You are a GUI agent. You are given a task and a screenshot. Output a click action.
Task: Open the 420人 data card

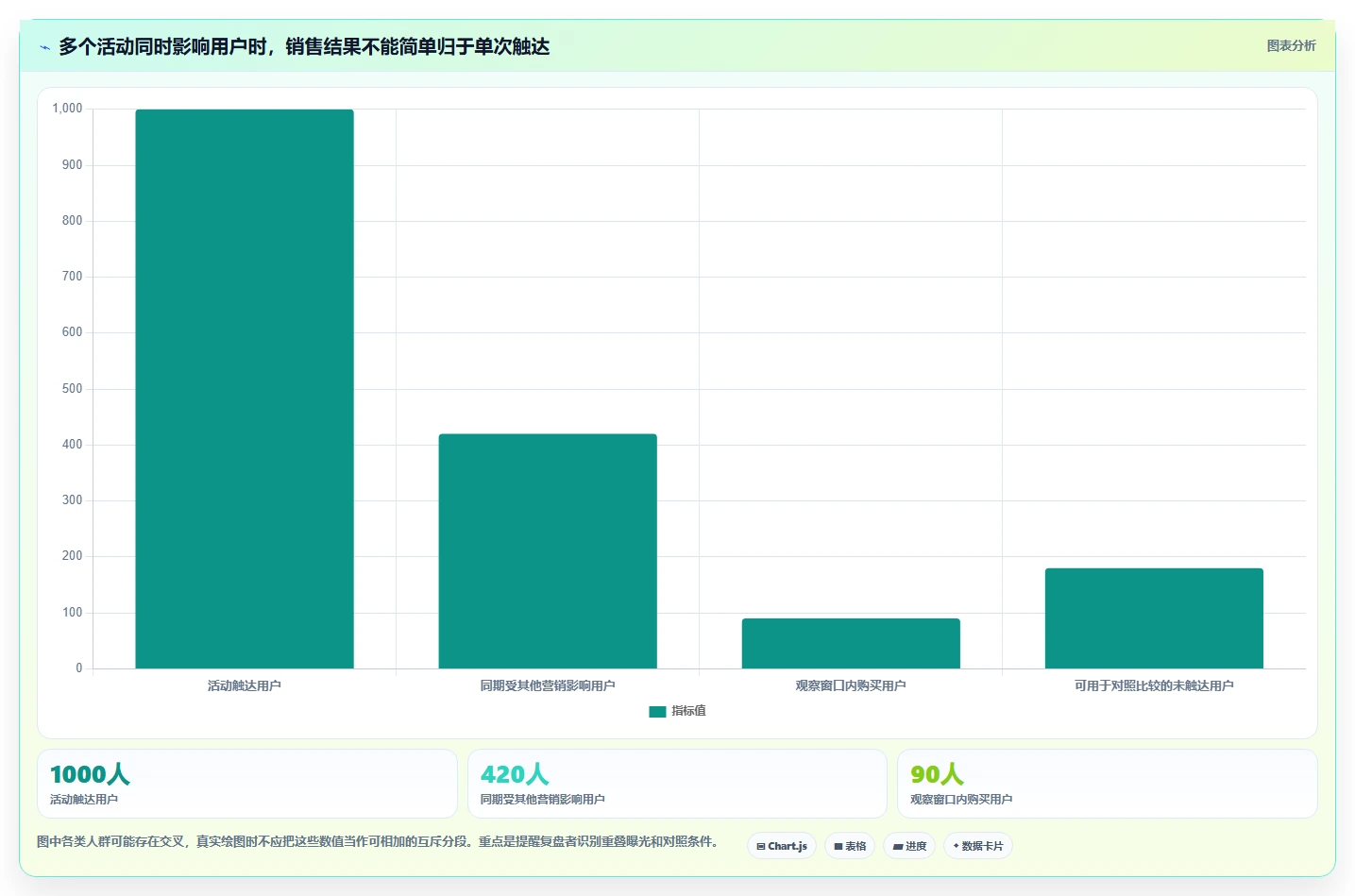pyautogui.click(x=677, y=784)
